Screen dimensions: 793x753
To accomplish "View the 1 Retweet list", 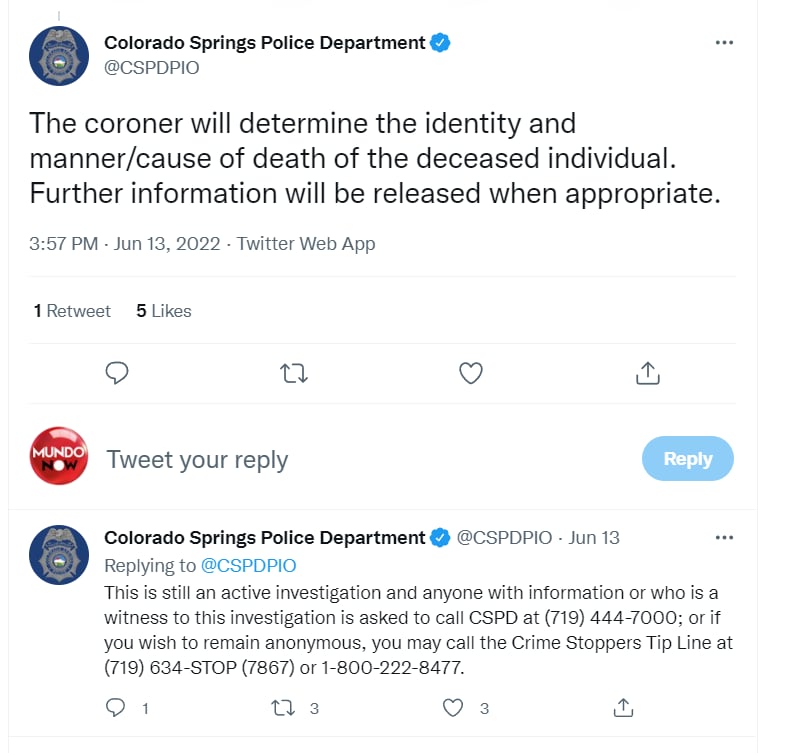I will [x=72, y=311].
